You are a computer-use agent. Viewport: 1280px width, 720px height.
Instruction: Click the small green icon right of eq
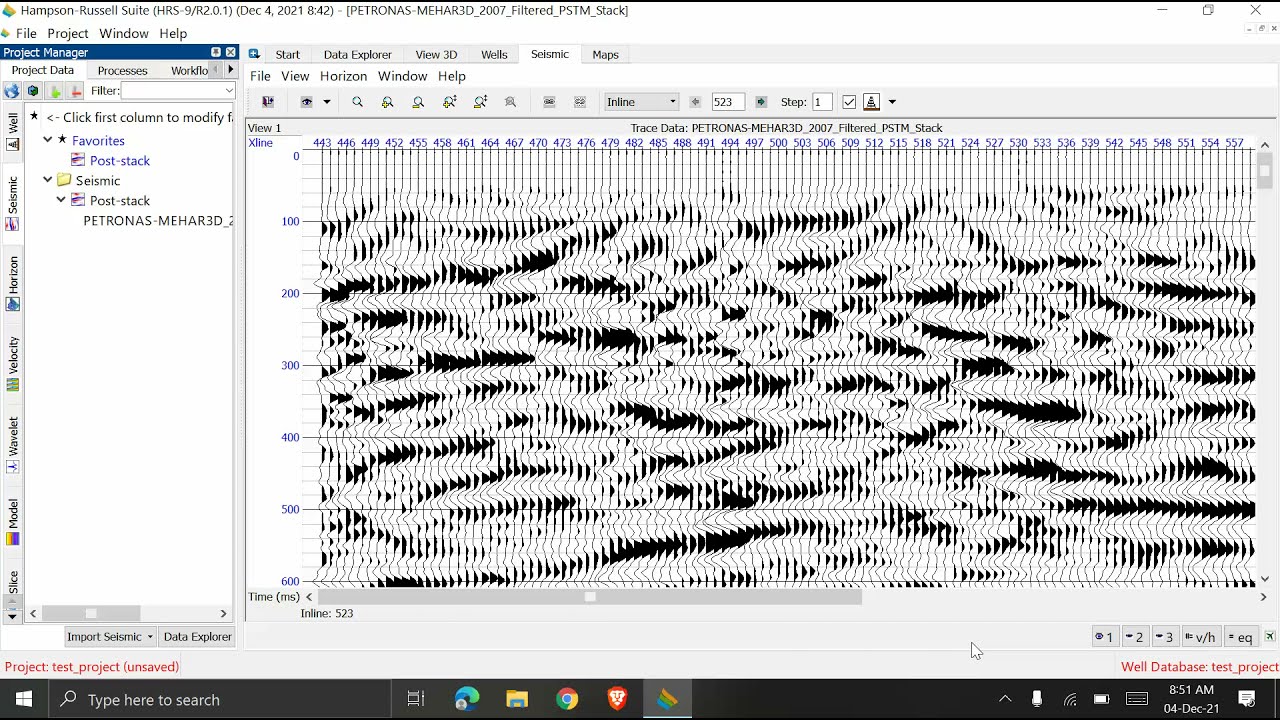1270,637
